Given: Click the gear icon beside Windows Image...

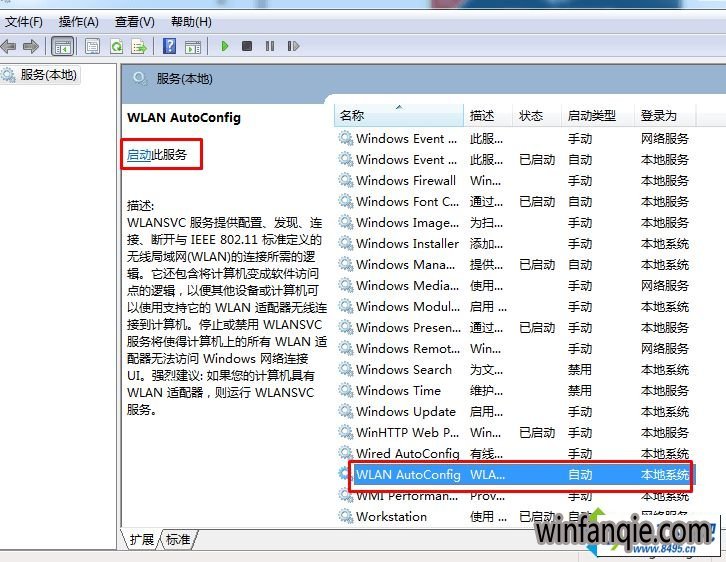Looking at the screenshot, I should tap(345, 222).
